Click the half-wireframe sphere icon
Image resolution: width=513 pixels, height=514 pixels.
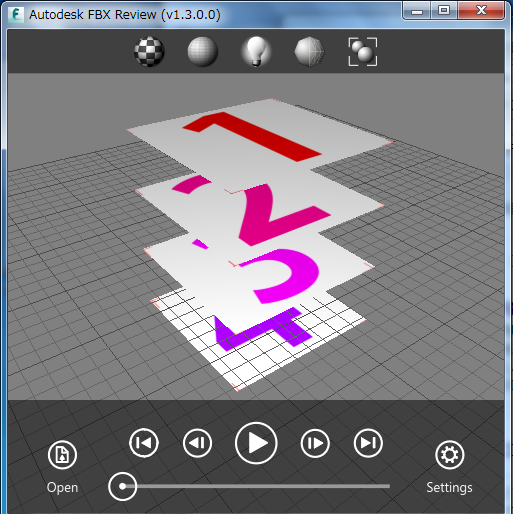[x=309, y=52]
